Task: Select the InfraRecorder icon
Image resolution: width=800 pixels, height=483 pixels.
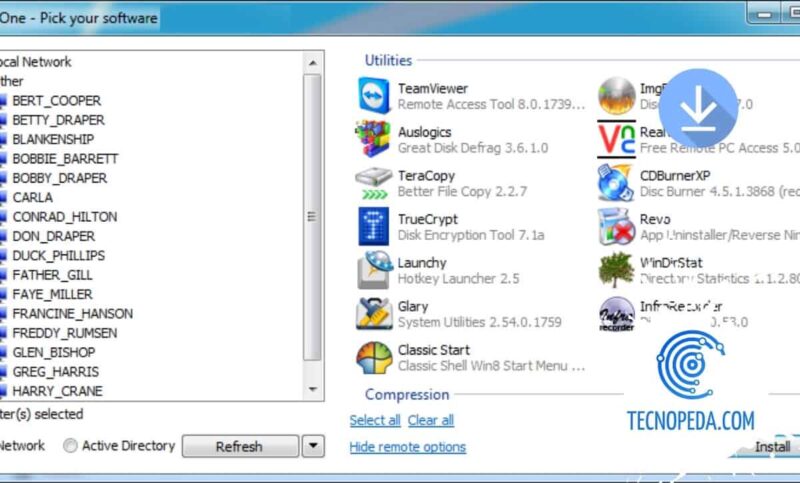Action: (616, 314)
